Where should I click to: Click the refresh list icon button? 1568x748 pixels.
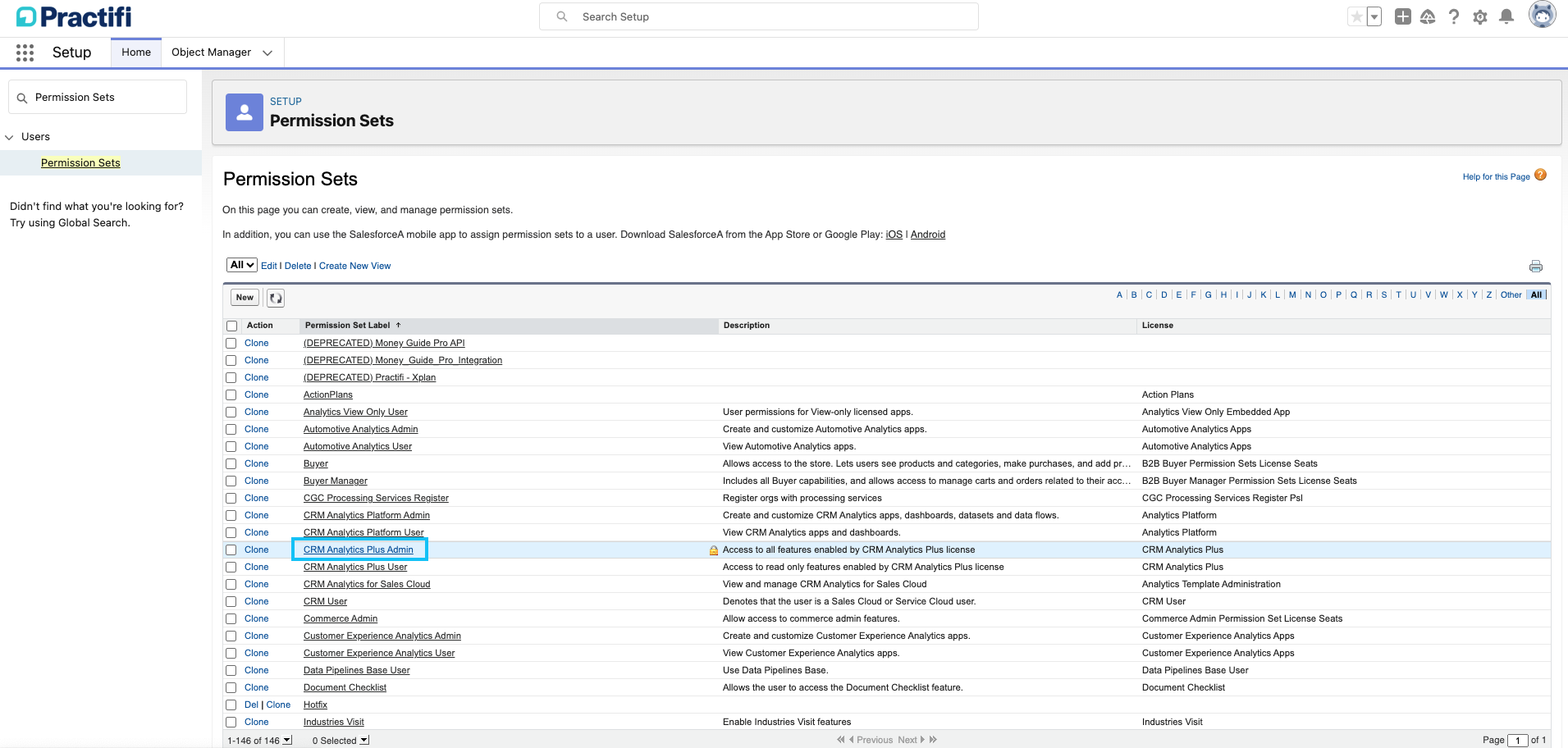[x=276, y=298]
